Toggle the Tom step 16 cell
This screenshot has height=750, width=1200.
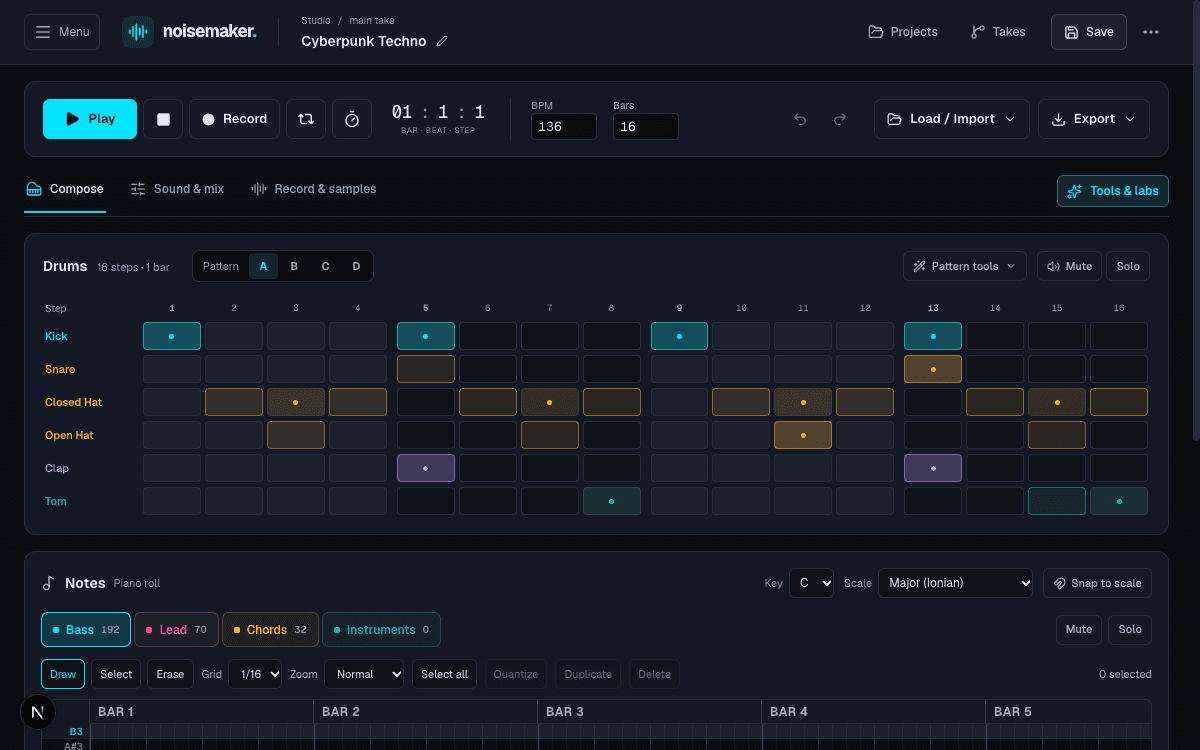pyautogui.click(x=1119, y=501)
